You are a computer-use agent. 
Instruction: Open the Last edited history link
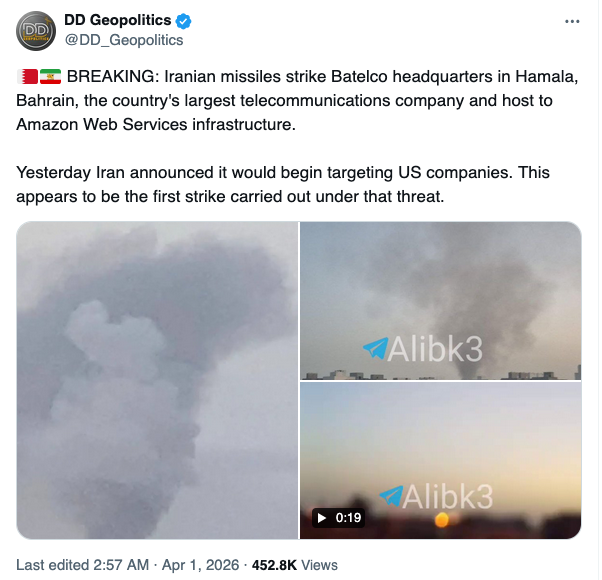point(83,565)
